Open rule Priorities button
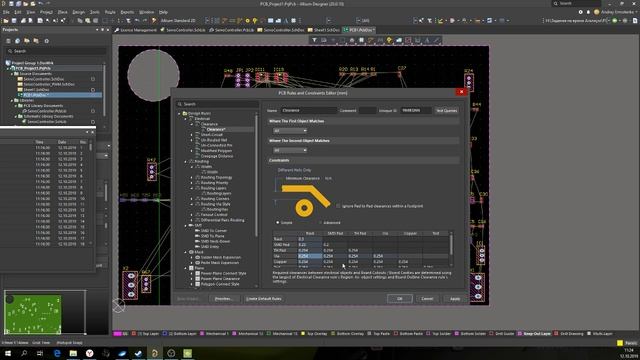 click(223, 299)
